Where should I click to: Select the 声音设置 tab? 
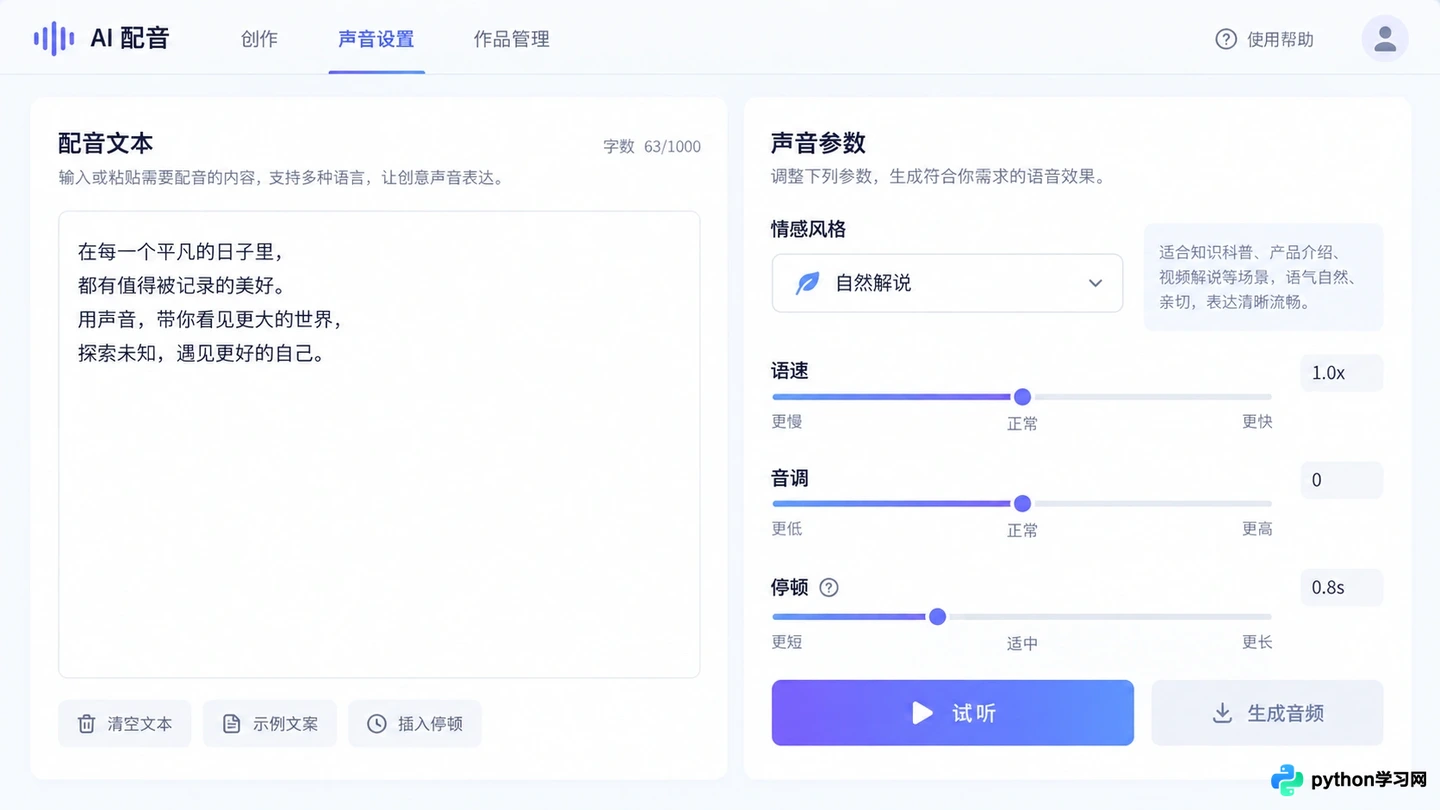coord(376,39)
